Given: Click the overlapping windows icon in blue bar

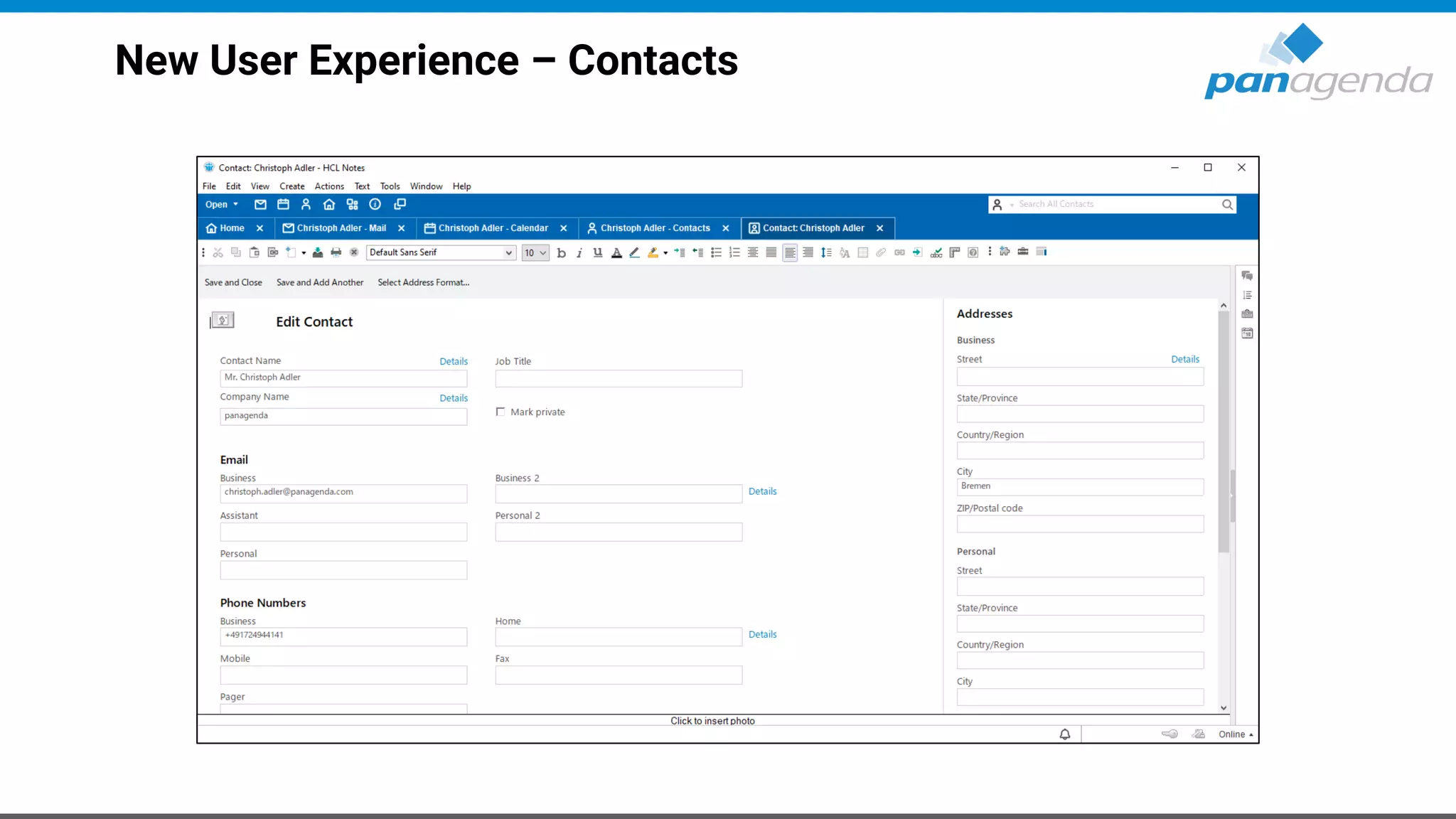Looking at the screenshot, I should [400, 205].
